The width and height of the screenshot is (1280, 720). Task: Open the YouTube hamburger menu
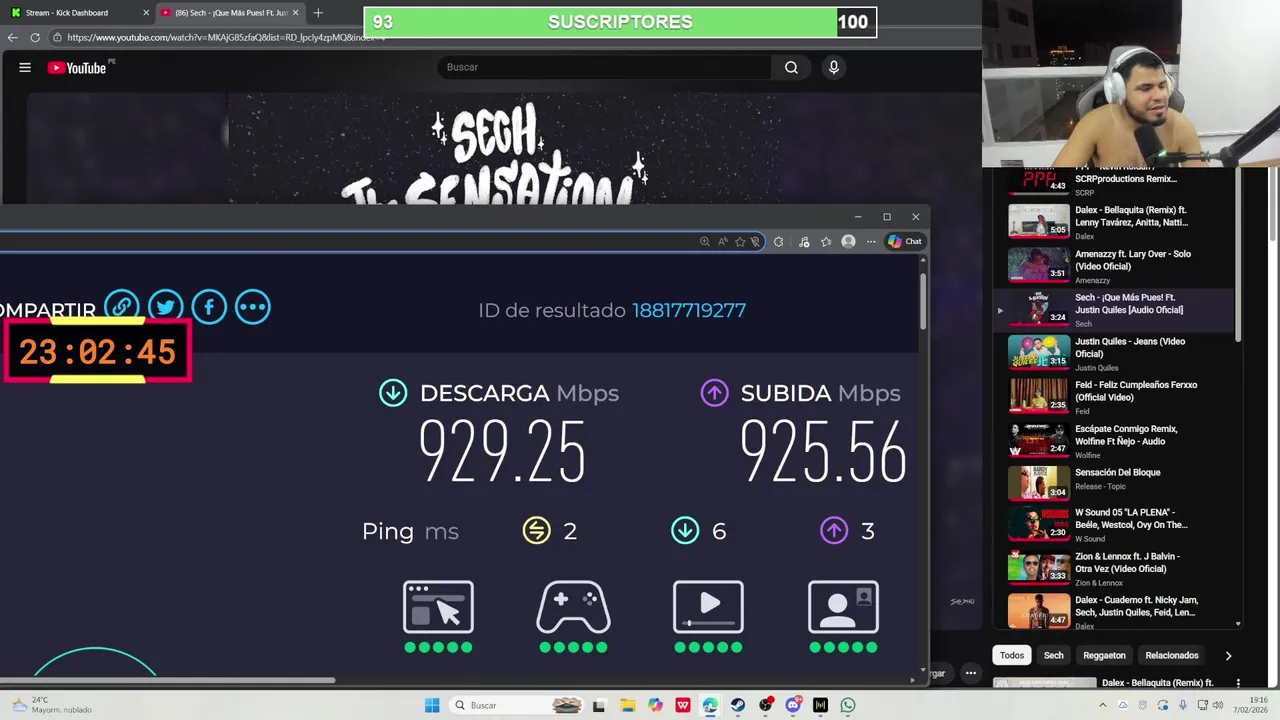coord(25,67)
